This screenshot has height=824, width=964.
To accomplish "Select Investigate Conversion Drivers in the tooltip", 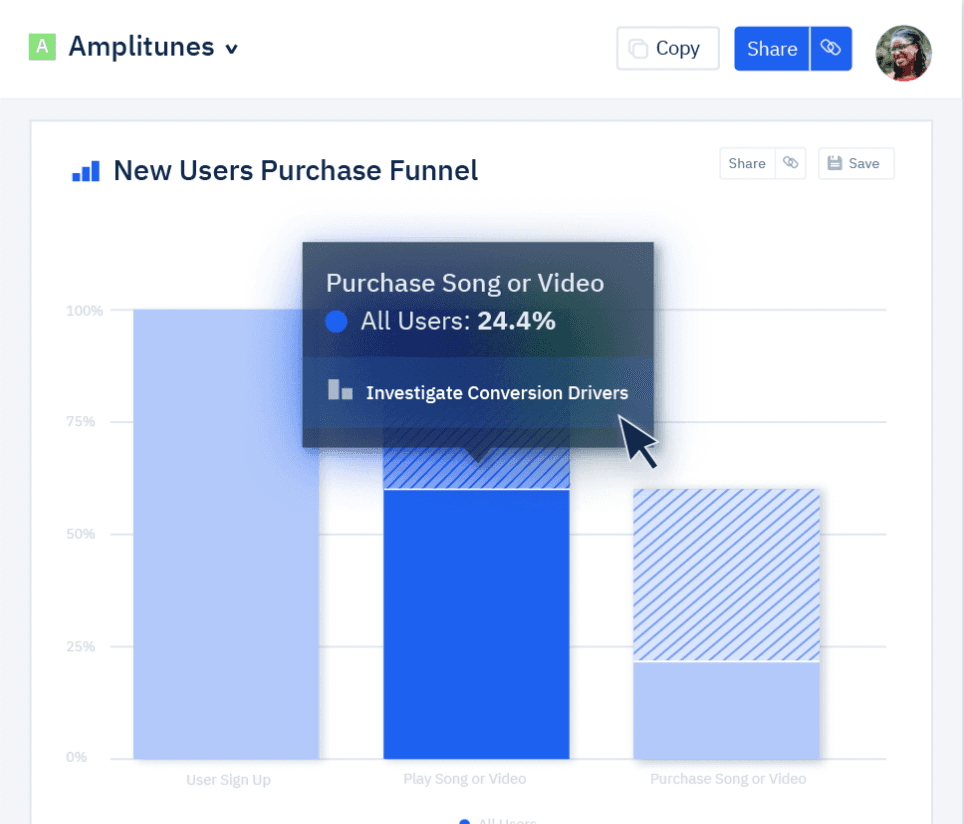I will (x=497, y=392).
